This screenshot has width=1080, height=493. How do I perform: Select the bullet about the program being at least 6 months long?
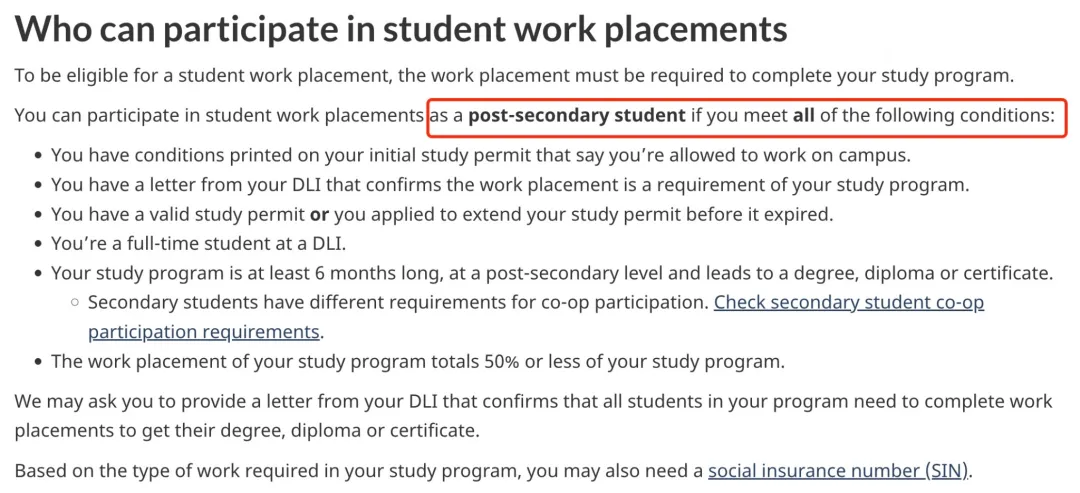click(552, 272)
